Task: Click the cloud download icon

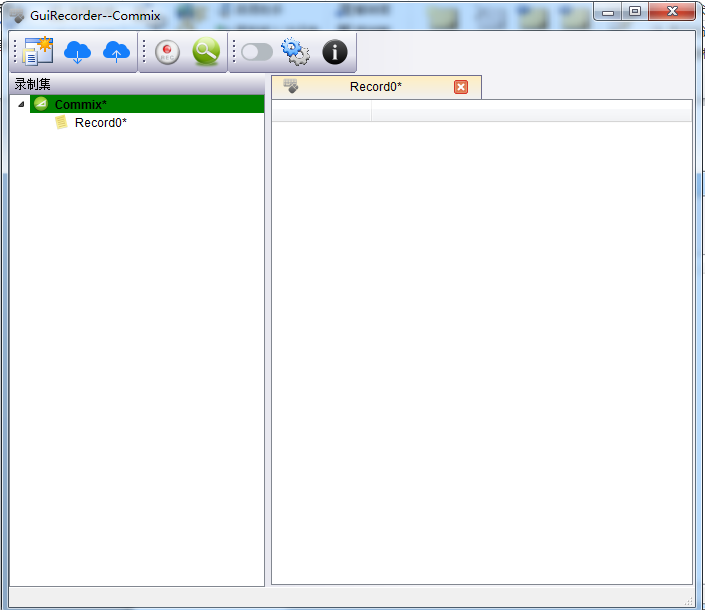Action: tap(77, 52)
